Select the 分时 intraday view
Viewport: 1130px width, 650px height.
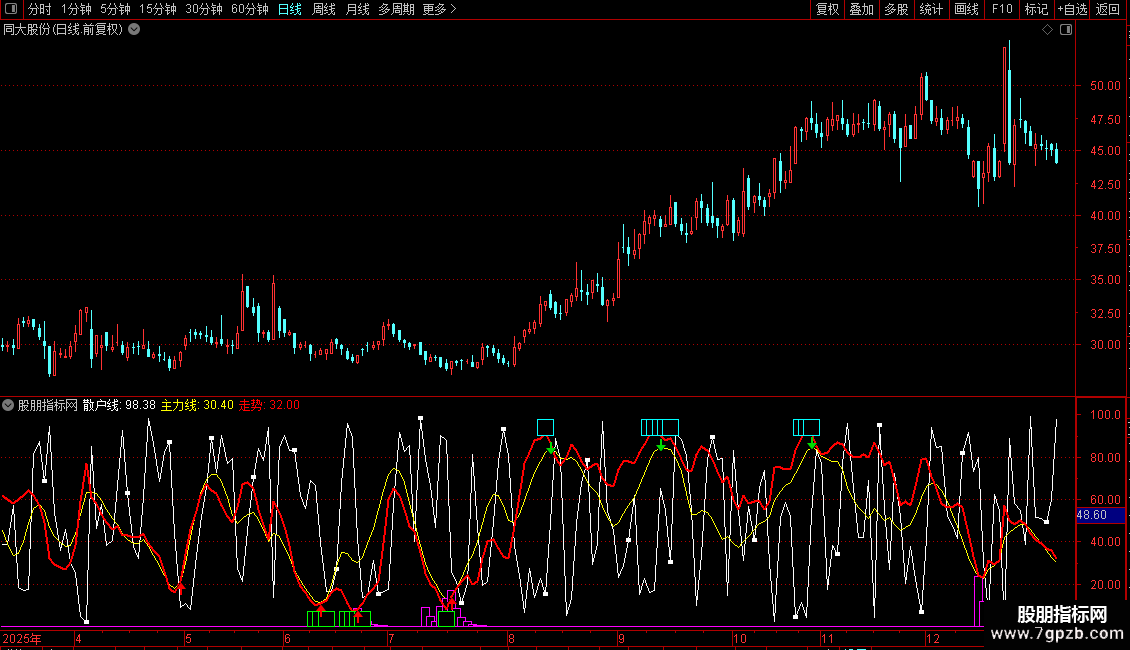(x=39, y=9)
